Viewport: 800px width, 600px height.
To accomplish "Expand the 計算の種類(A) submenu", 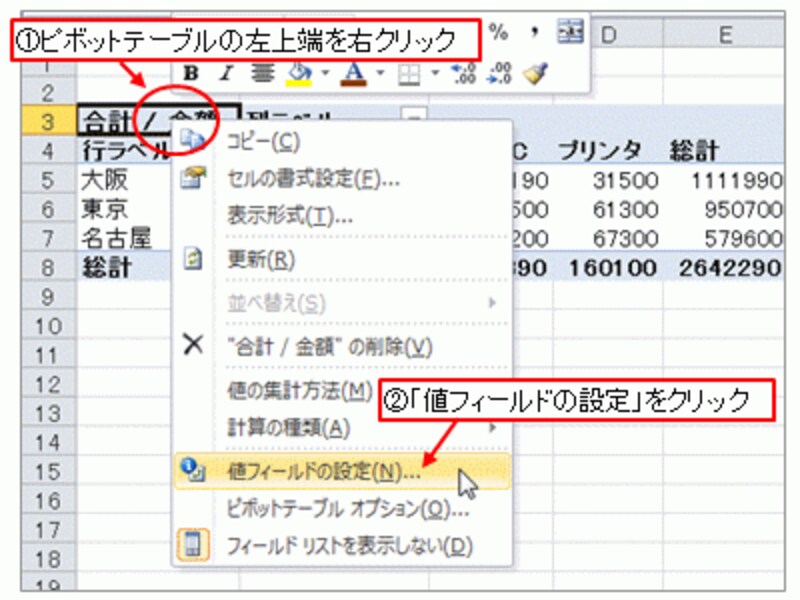I will tap(341, 428).
